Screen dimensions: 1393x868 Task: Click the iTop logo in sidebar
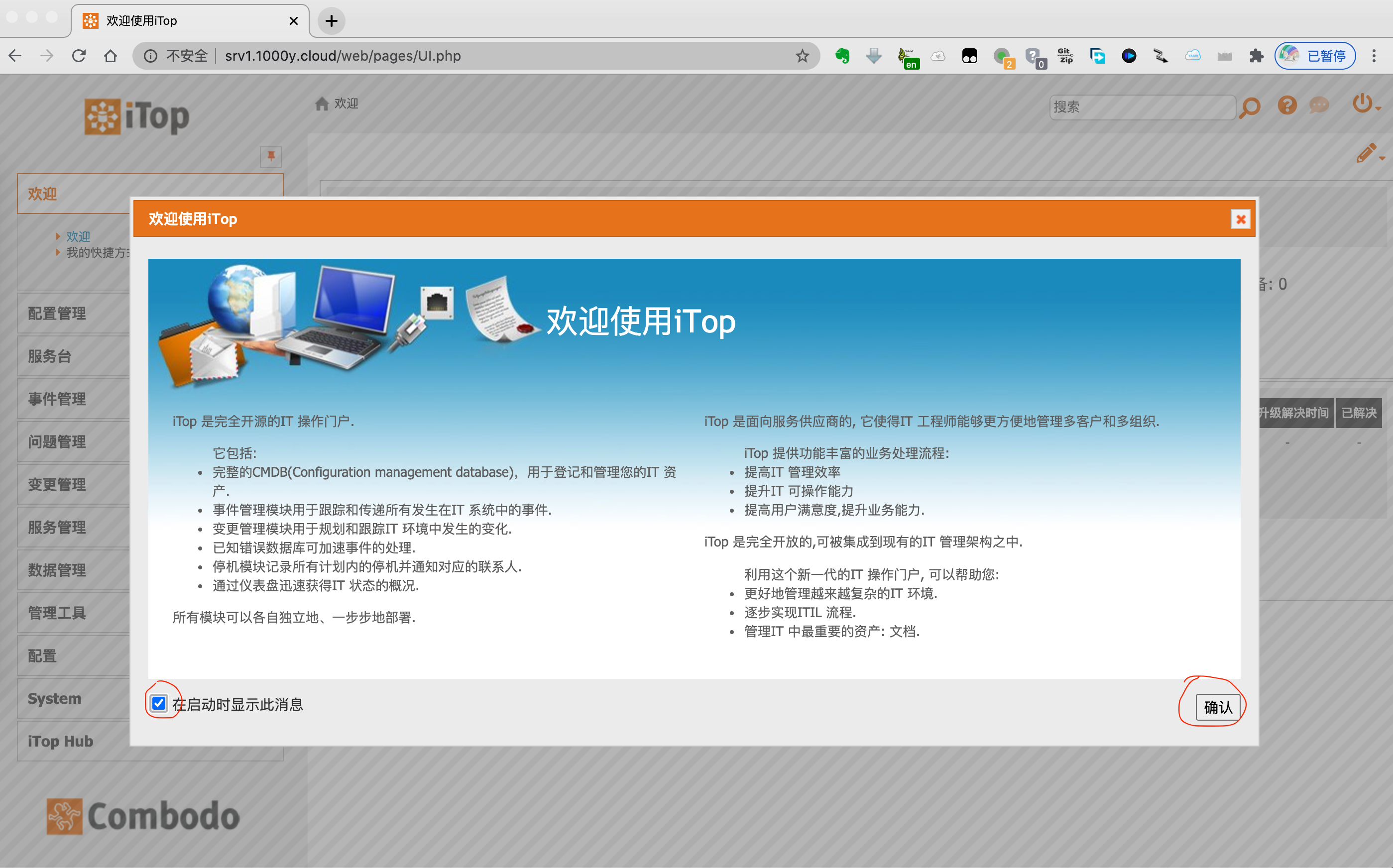coord(136,116)
